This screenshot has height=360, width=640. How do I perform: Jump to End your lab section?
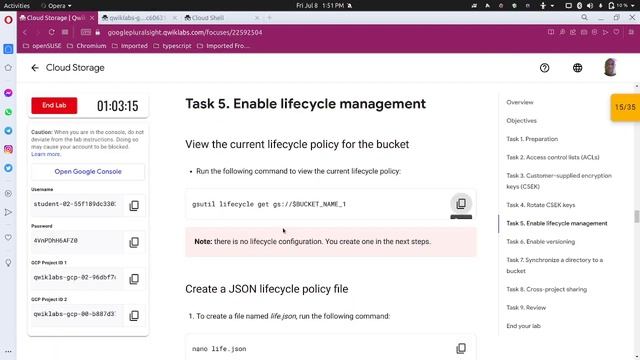(x=523, y=326)
